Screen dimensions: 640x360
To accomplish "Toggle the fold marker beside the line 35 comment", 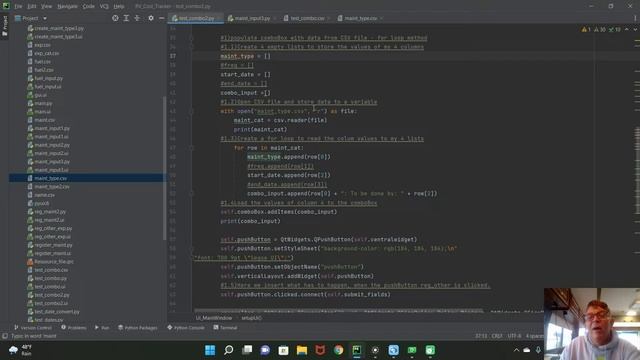I will click(191, 38).
